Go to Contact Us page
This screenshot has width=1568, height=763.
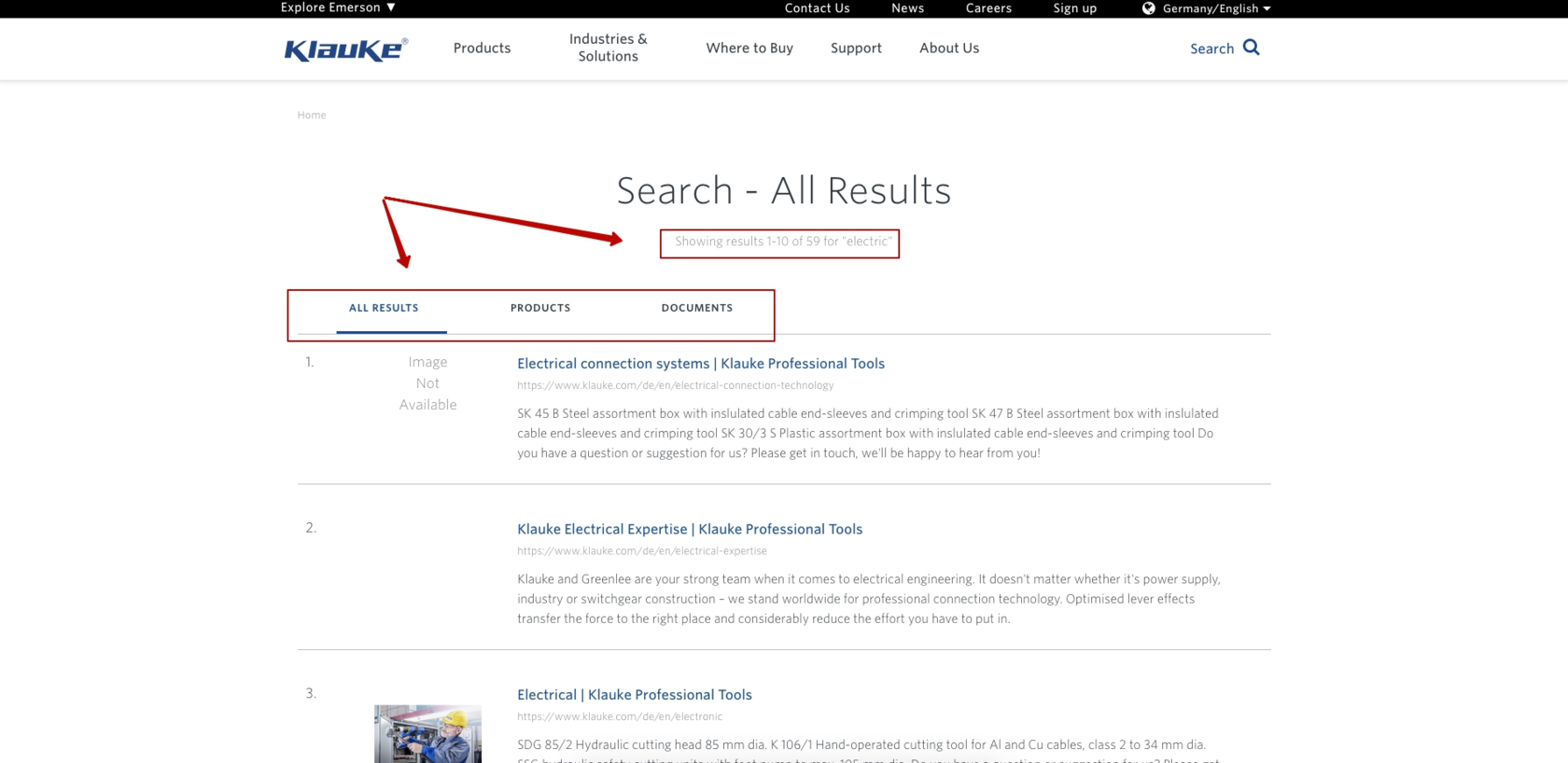(817, 8)
